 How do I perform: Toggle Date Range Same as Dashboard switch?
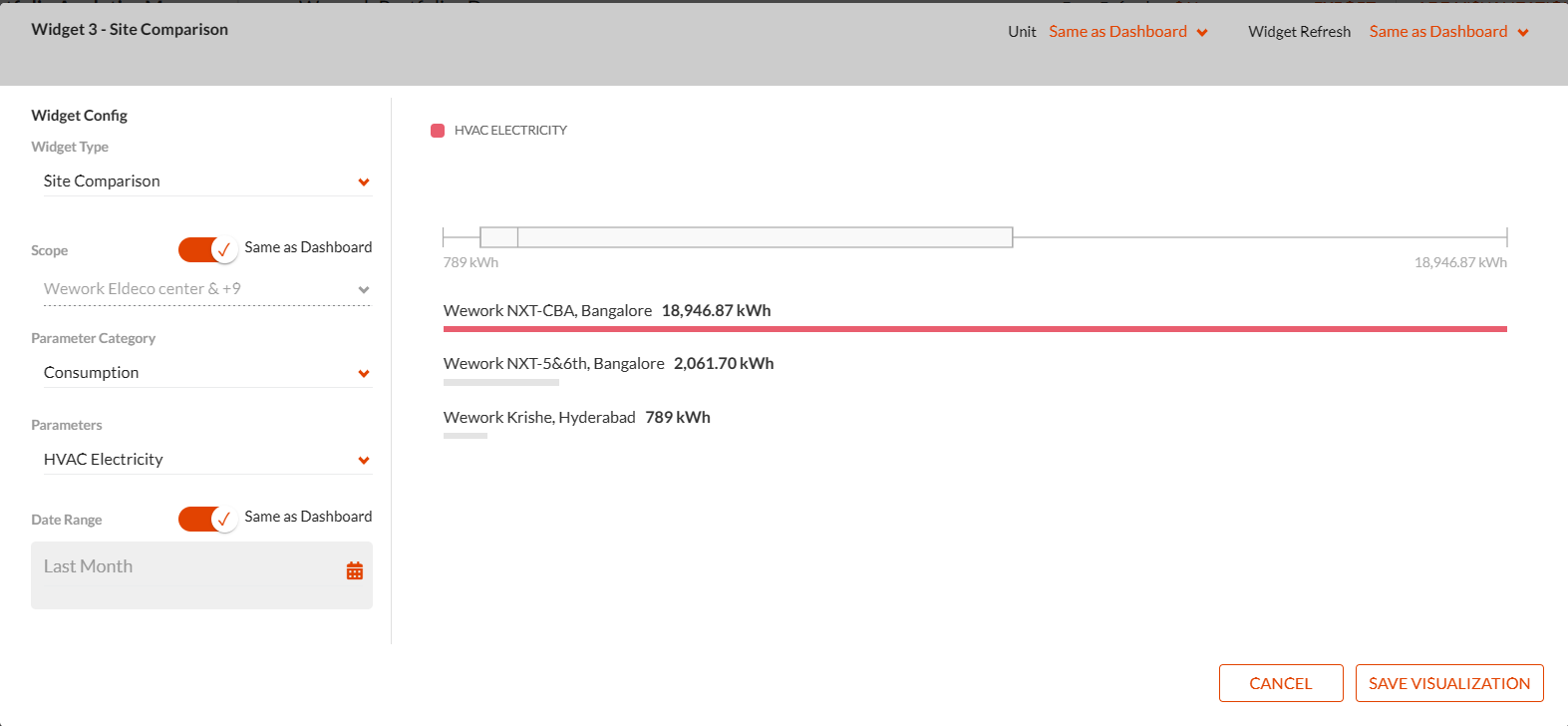208,519
